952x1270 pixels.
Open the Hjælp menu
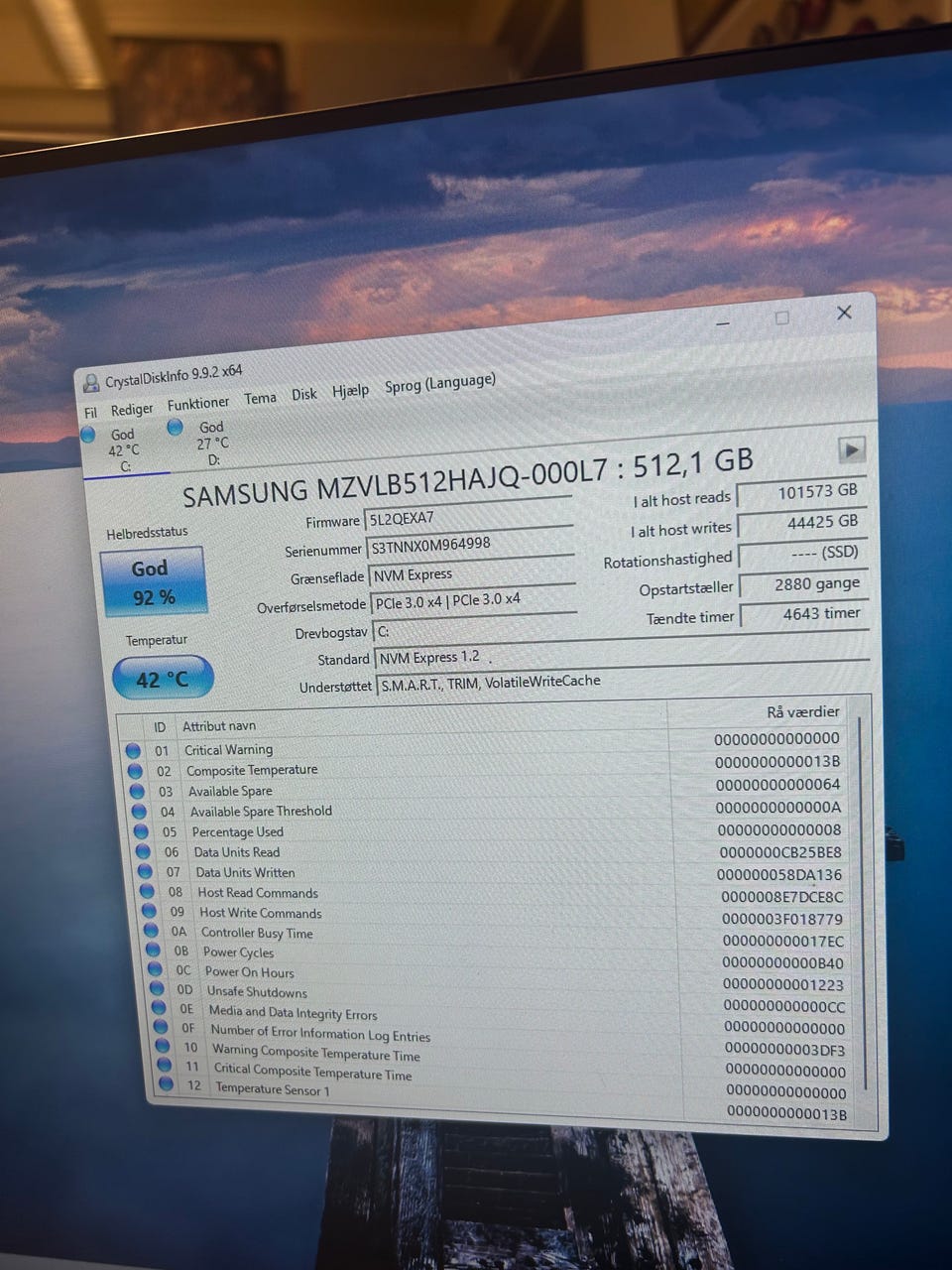point(350,391)
